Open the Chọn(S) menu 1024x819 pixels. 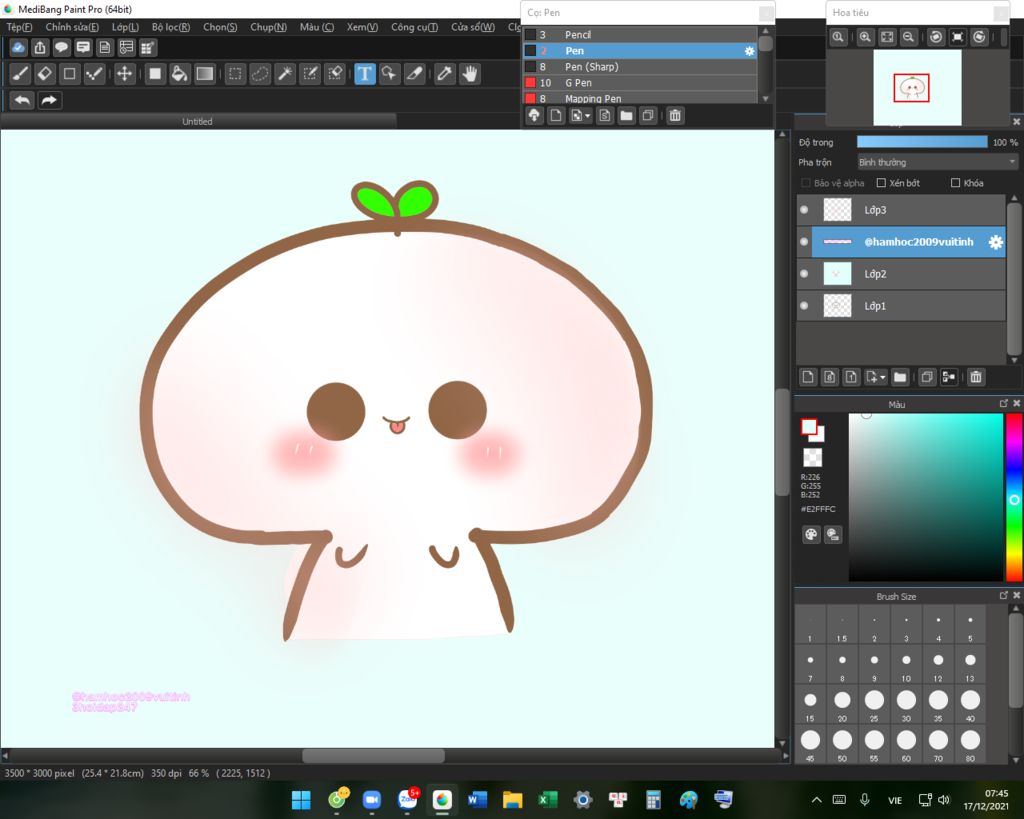220,27
